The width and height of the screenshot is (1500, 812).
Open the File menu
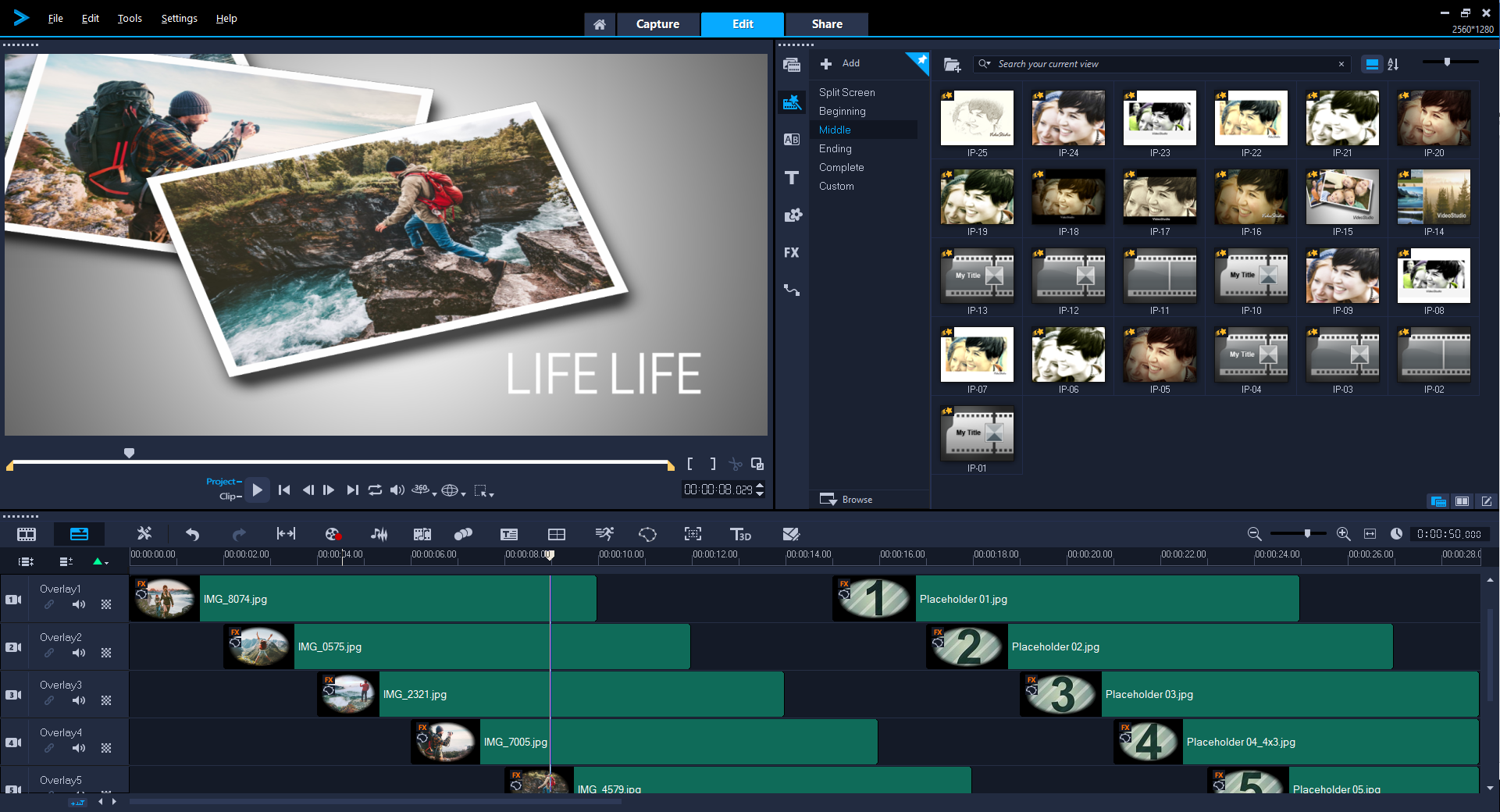point(55,18)
